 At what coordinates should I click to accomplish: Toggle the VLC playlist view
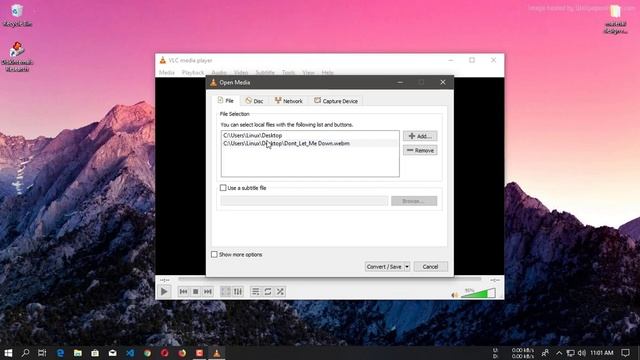click(256, 291)
